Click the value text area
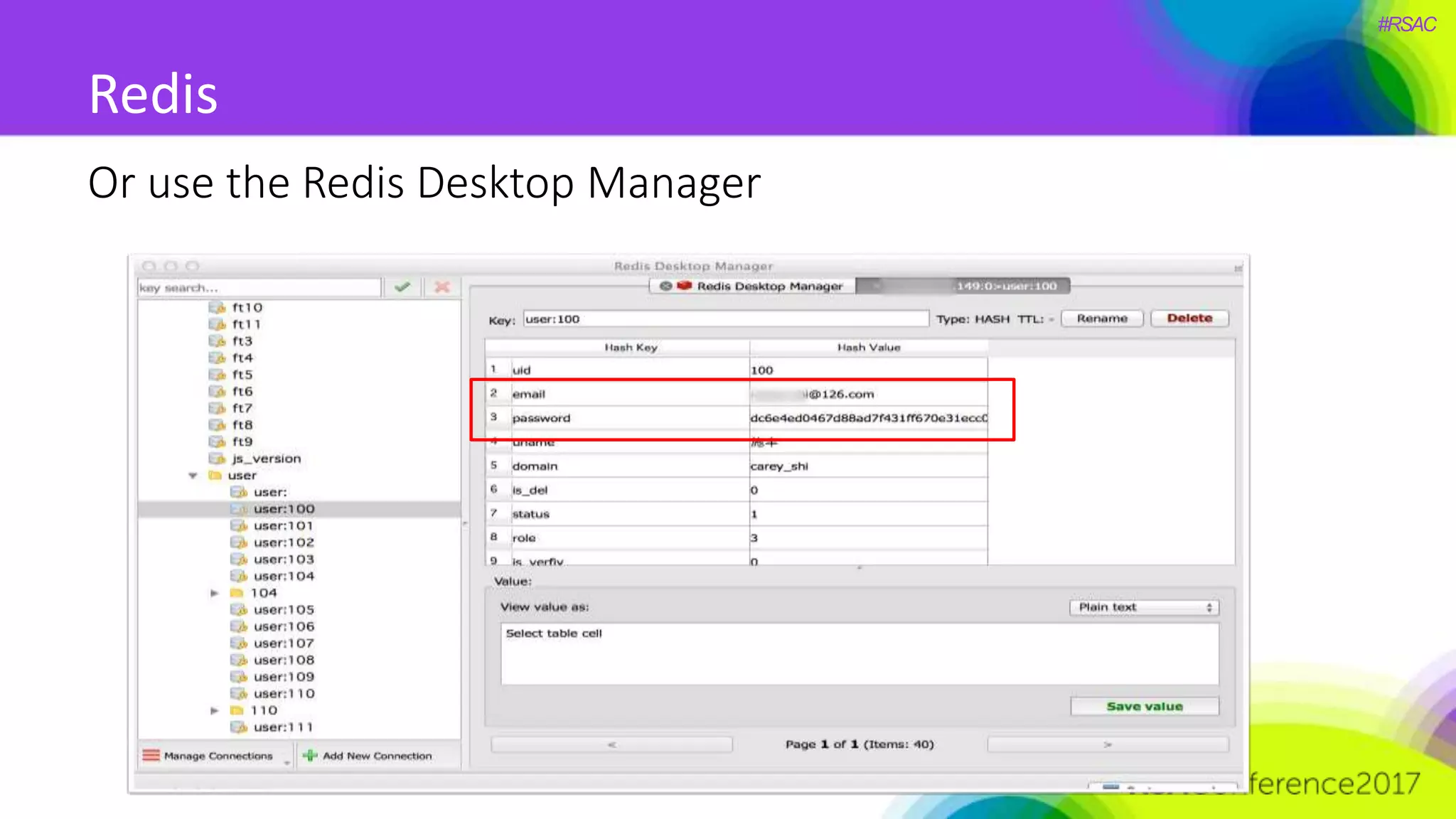 [860, 654]
